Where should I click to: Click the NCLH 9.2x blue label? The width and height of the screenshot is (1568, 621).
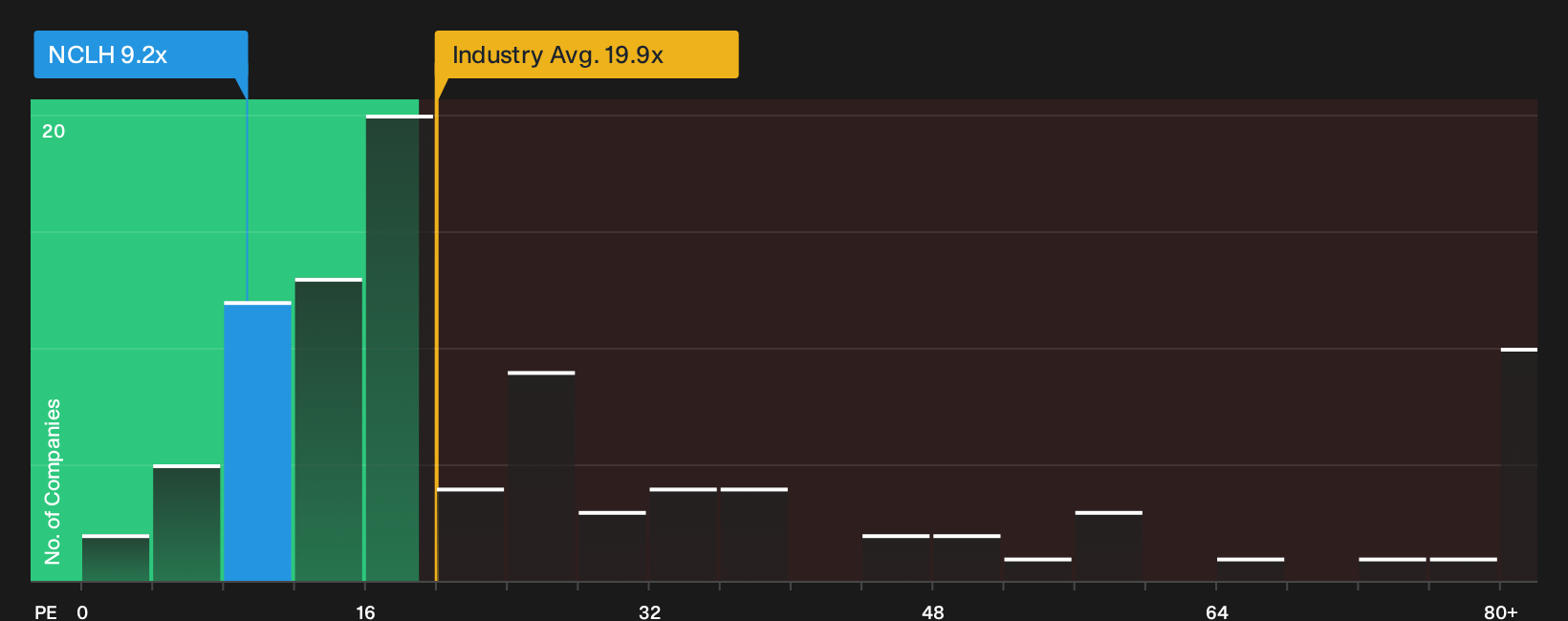point(141,54)
